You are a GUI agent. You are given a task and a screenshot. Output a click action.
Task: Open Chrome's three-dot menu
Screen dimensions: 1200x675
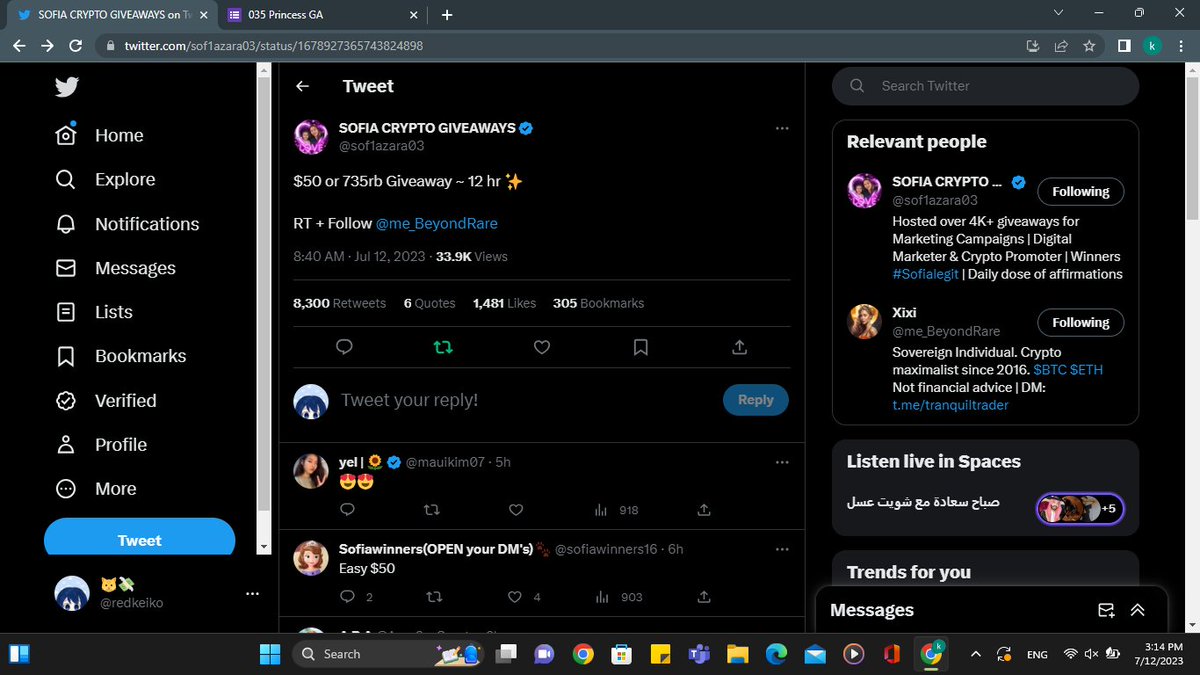1181,46
